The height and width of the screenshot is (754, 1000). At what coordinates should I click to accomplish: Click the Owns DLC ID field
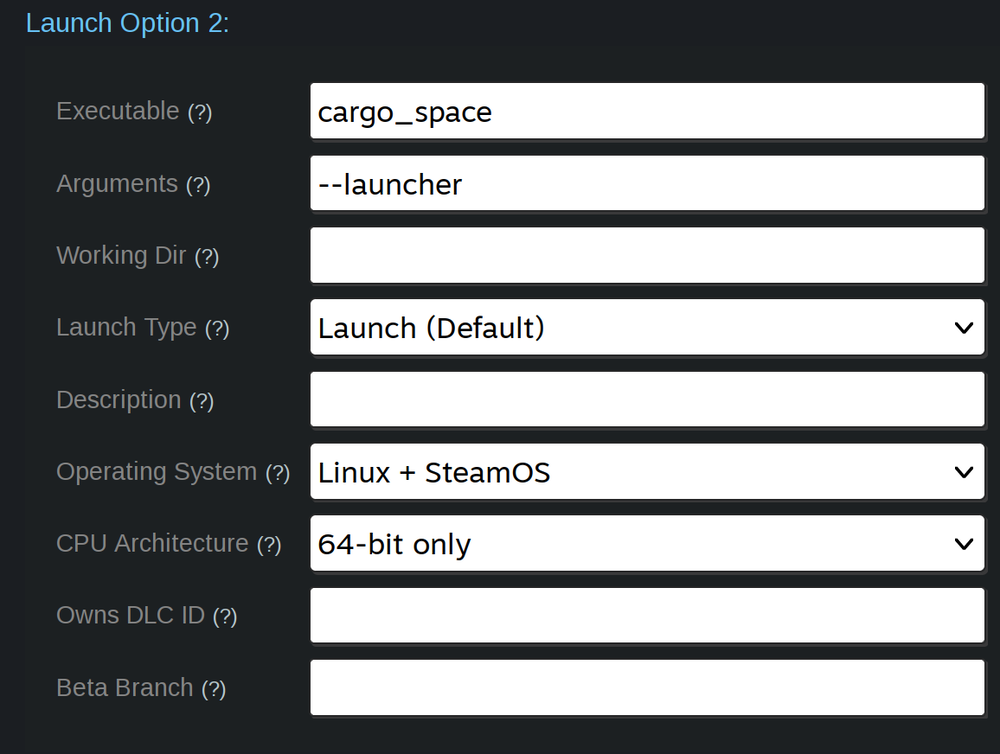coord(648,615)
